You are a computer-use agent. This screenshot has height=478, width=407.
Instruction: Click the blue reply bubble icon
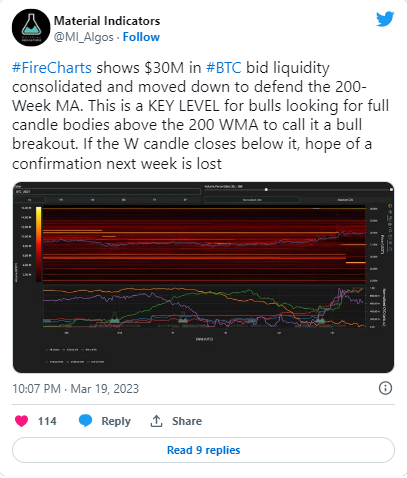pos(85,421)
